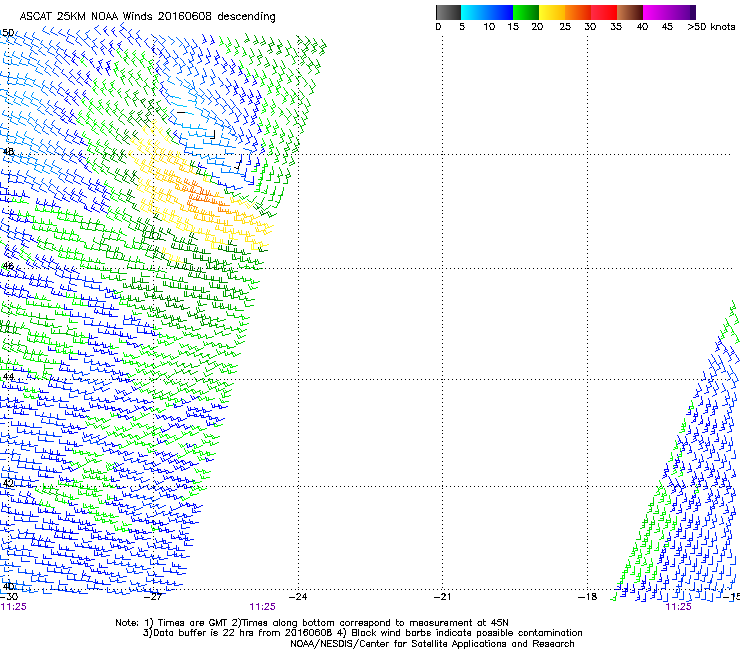Click the brown 35-40 knots legend segment
The image size is (740, 650).
coord(630,12)
